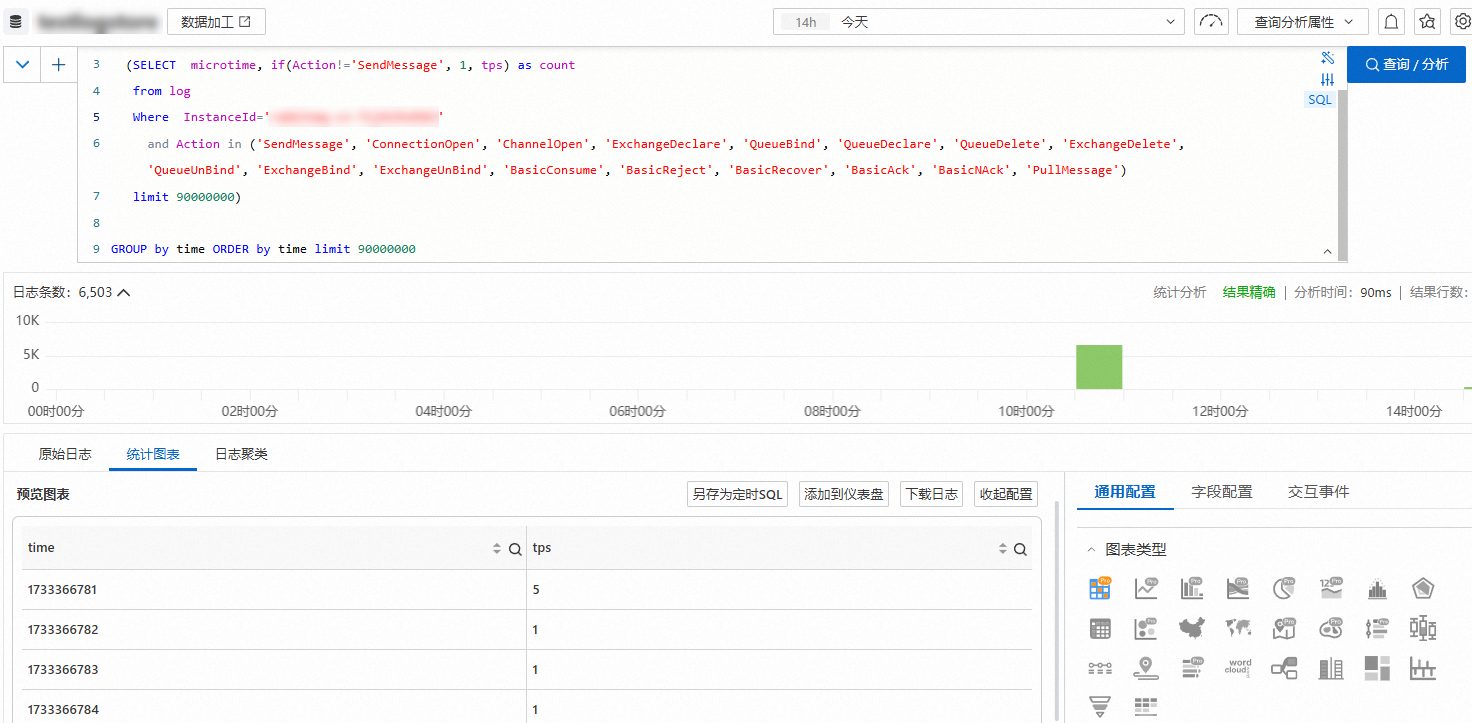The width and height of the screenshot is (1472, 723).
Task: Click the 下载日志 button
Action: tap(932, 494)
